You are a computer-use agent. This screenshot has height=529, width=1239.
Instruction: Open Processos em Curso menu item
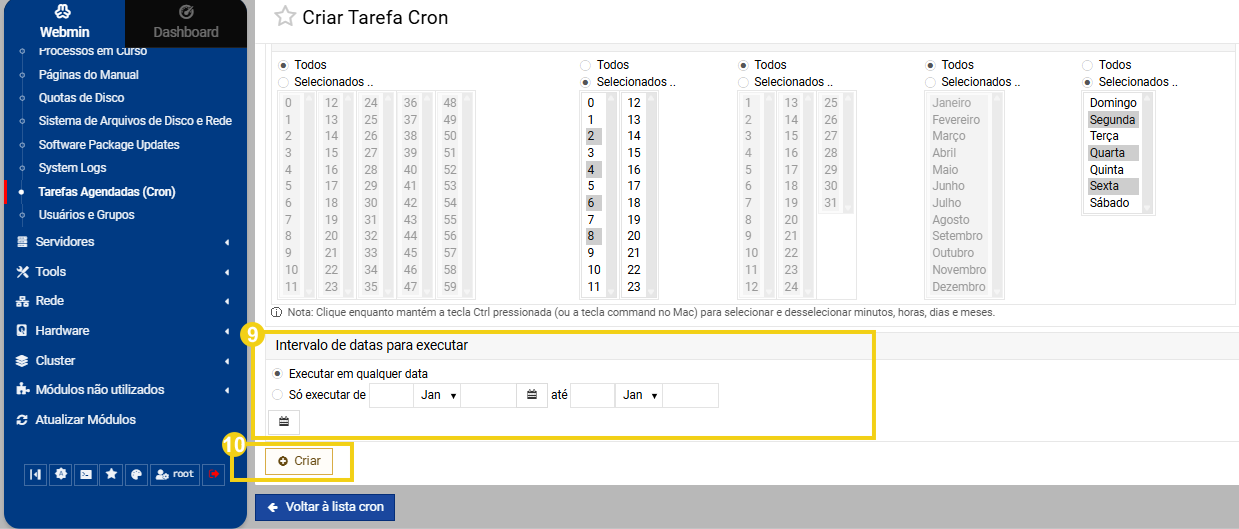[92, 51]
